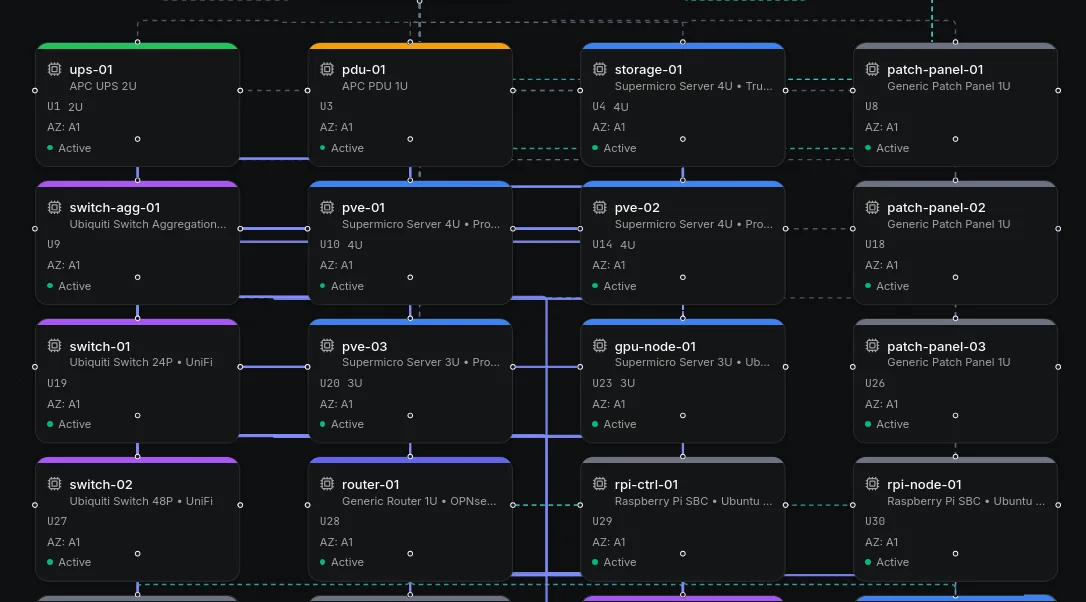Screen dimensions: 1086x602
Task: Click the chip icon on pve-02 node
Action: pos(600,207)
